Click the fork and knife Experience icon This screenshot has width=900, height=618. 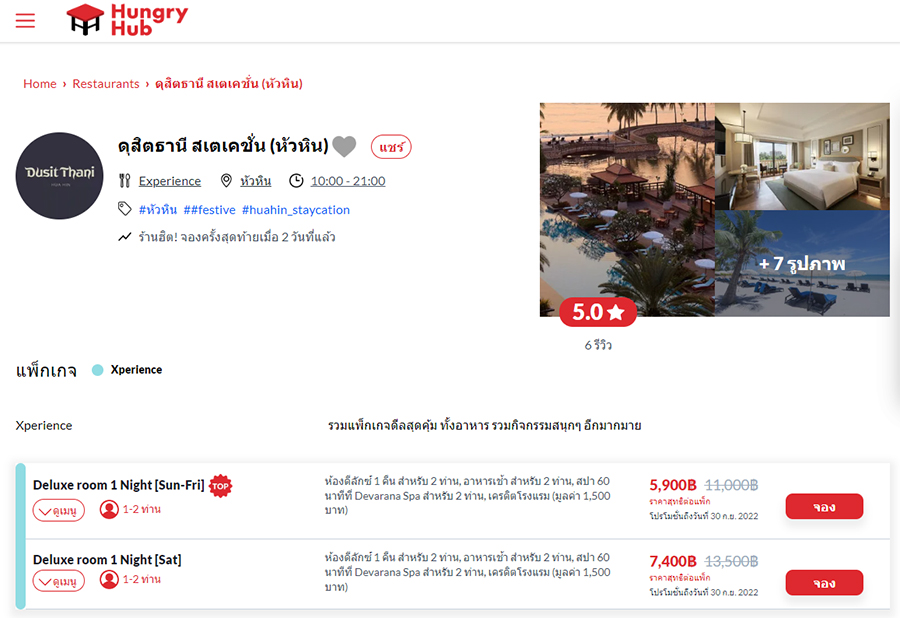coord(125,181)
